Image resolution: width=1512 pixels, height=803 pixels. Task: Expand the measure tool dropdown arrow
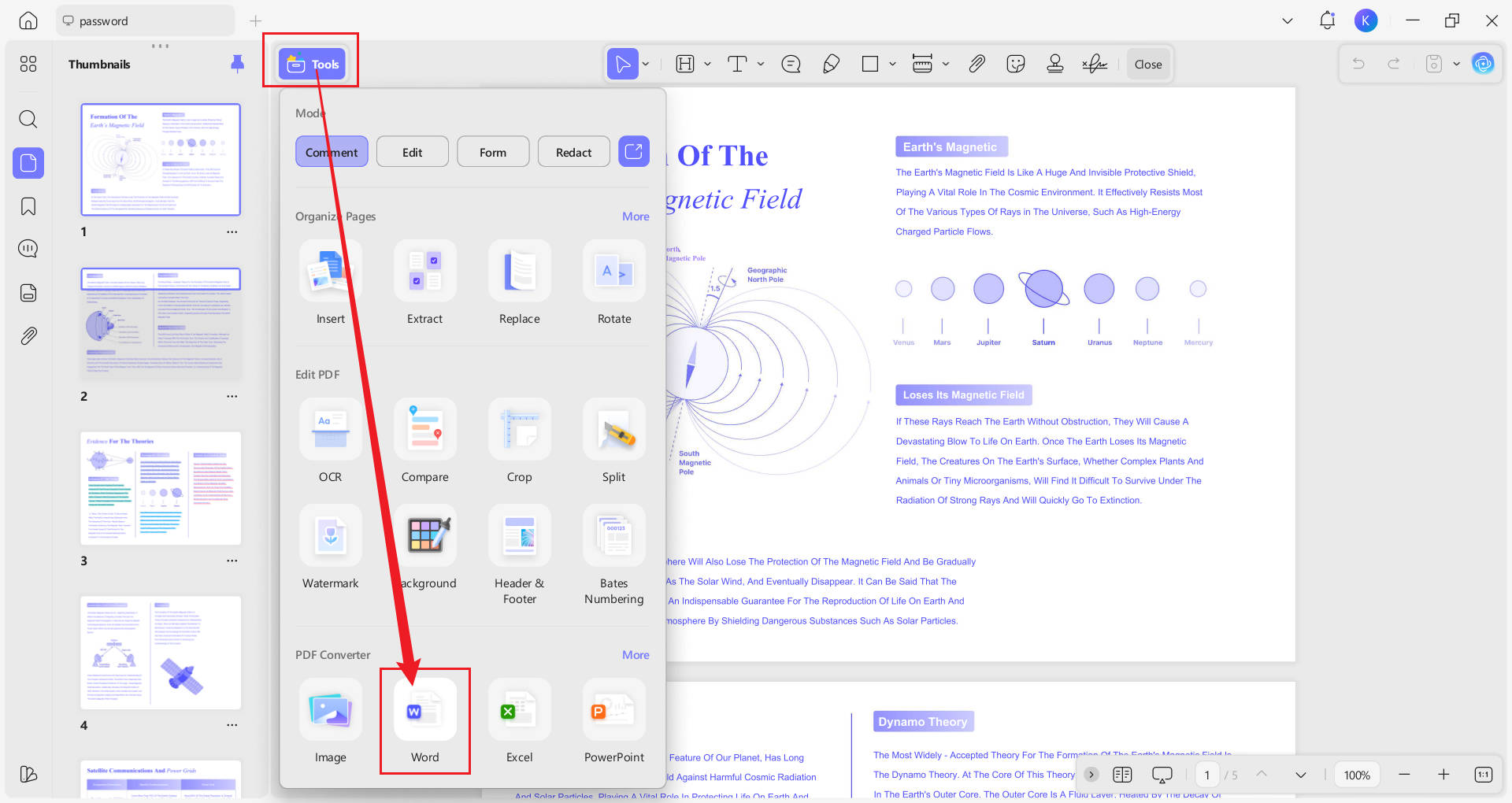[946, 64]
